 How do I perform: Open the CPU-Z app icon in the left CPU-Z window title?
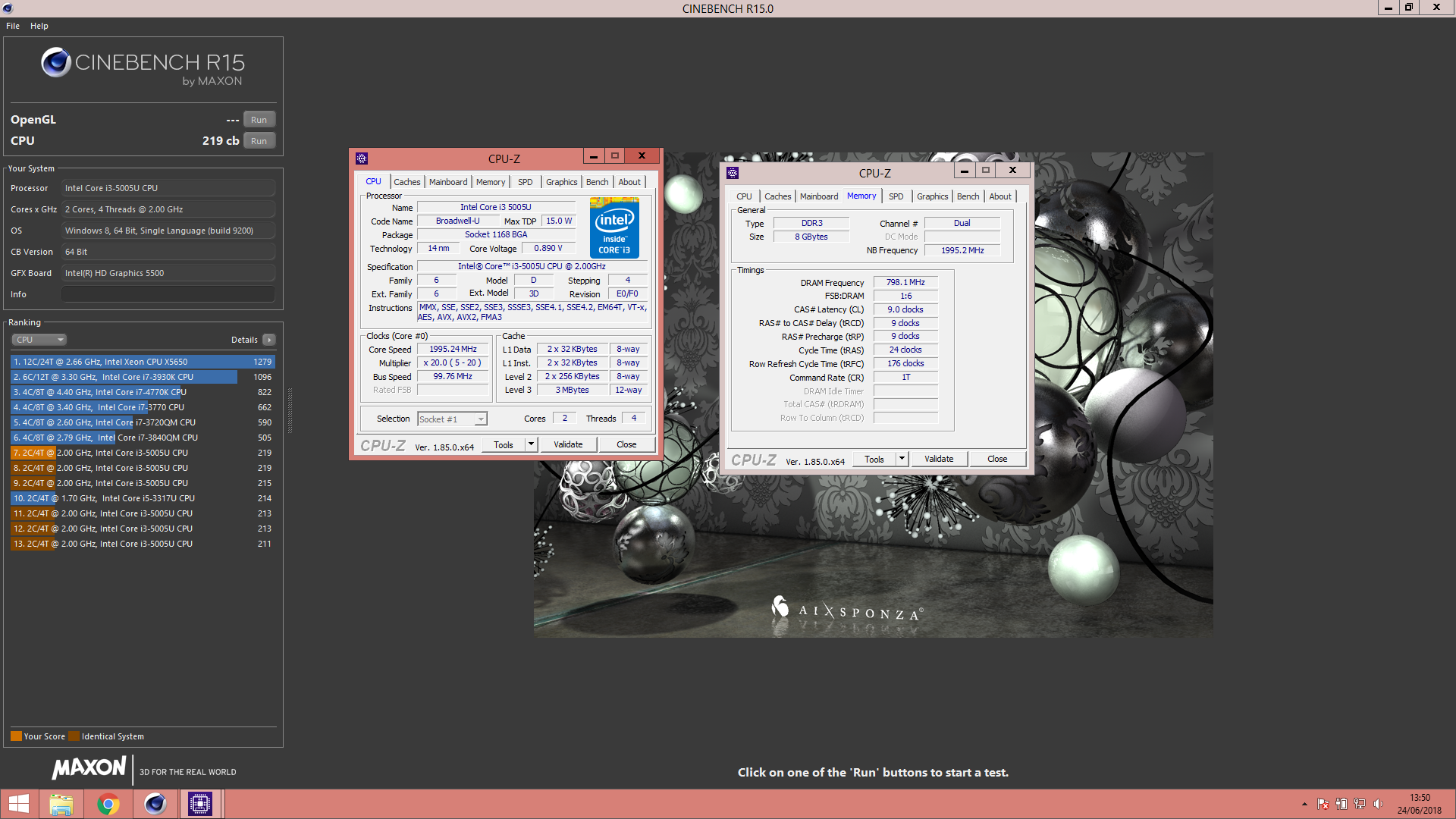point(362,158)
